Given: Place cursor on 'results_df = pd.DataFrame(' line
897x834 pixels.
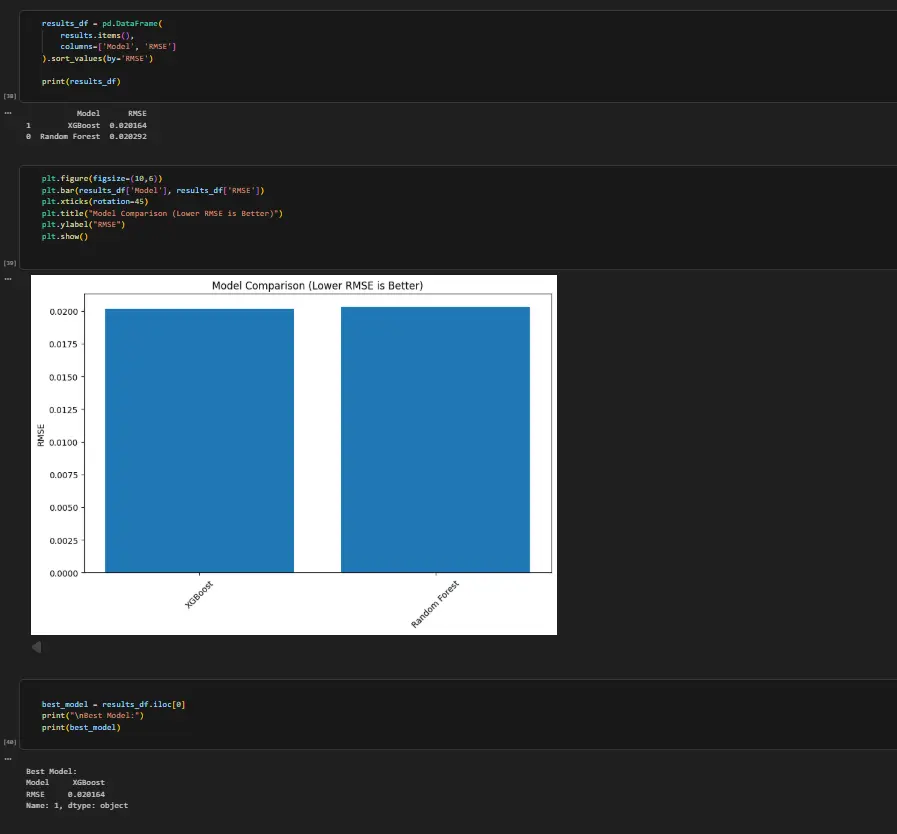Looking at the screenshot, I should pos(102,23).
